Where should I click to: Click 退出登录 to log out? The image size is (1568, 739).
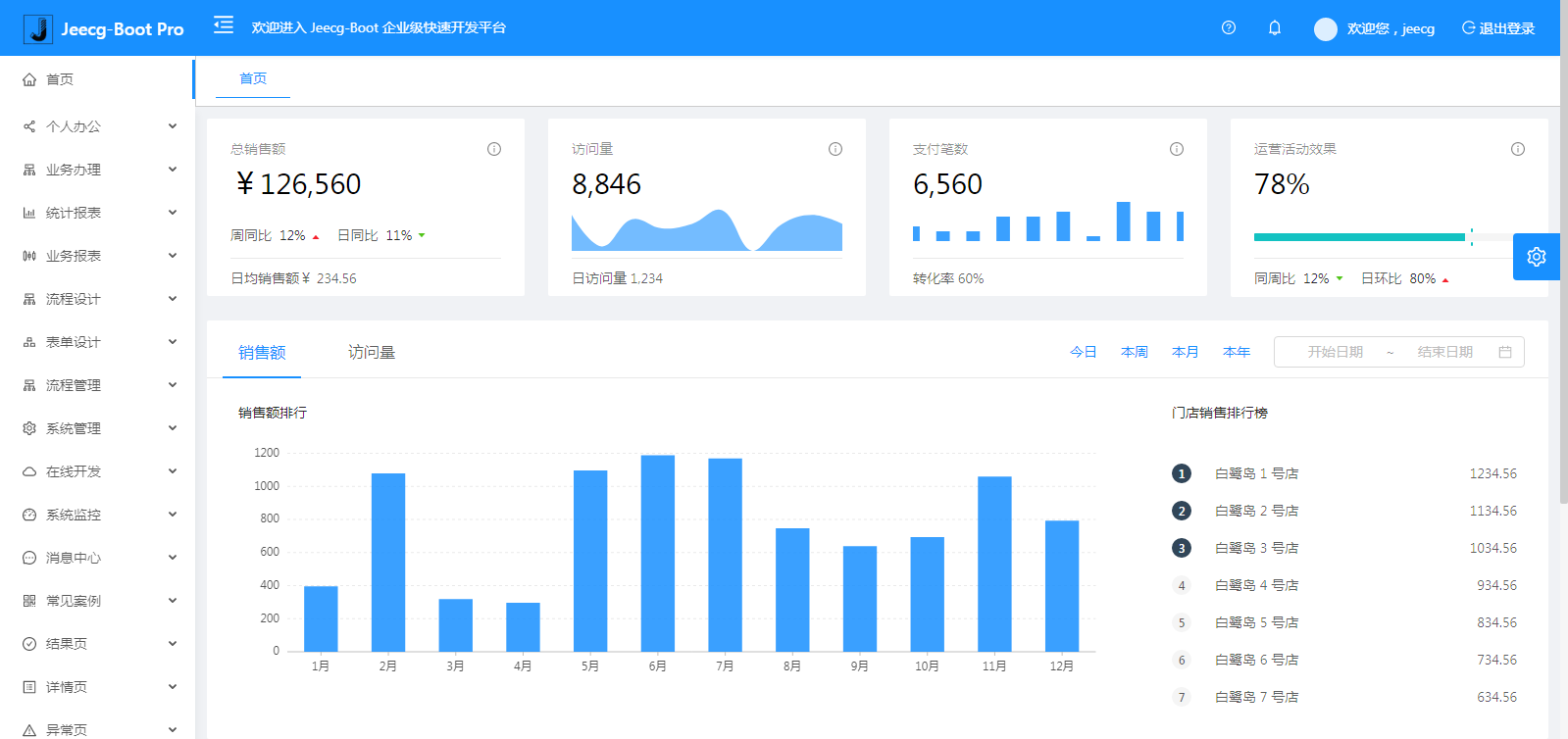click(1498, 28)
